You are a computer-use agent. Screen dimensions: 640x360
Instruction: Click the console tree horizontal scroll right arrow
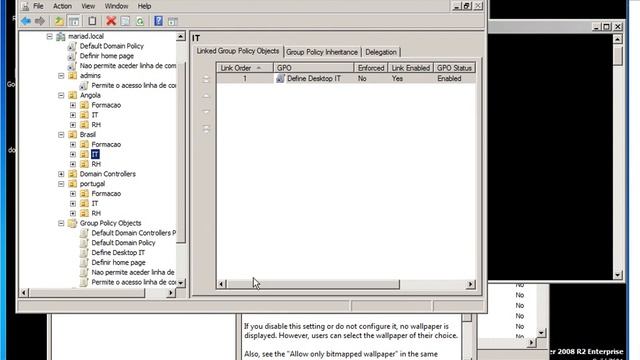[x=170, y=293]
